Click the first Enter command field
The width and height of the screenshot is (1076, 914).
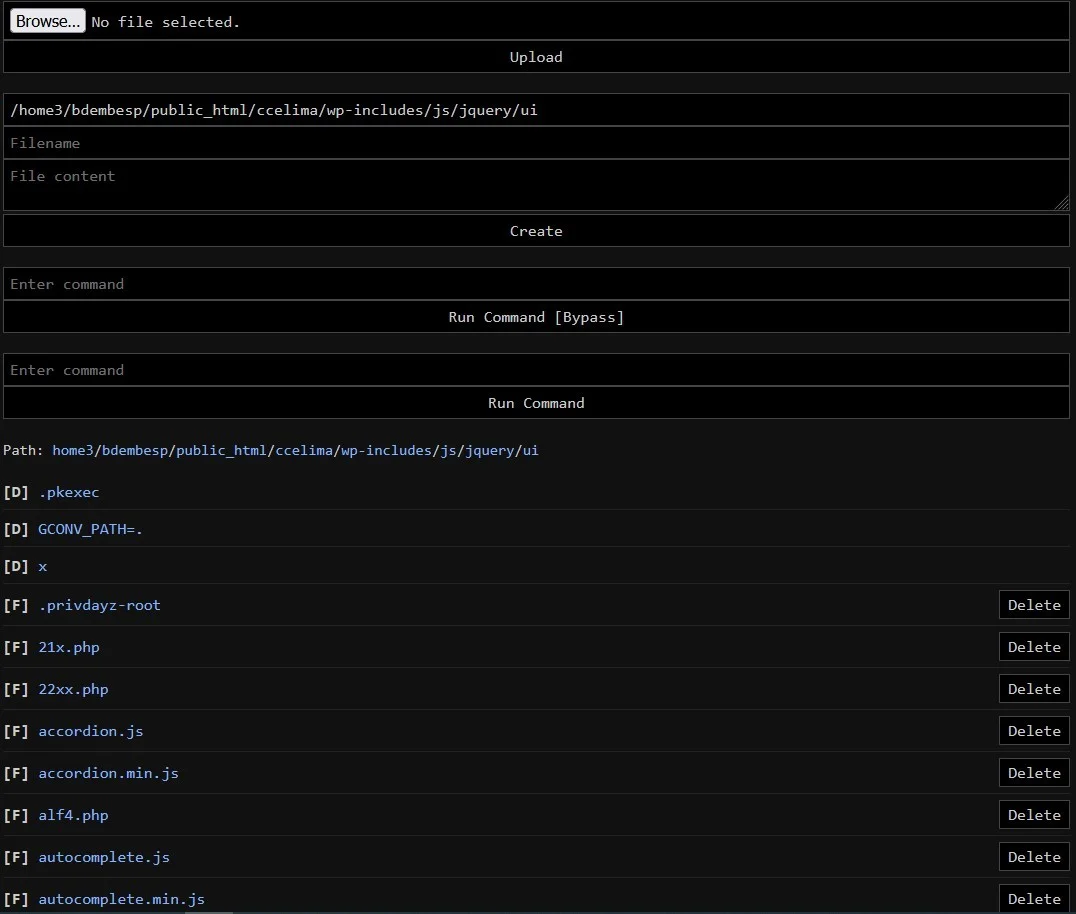(536, 284)
